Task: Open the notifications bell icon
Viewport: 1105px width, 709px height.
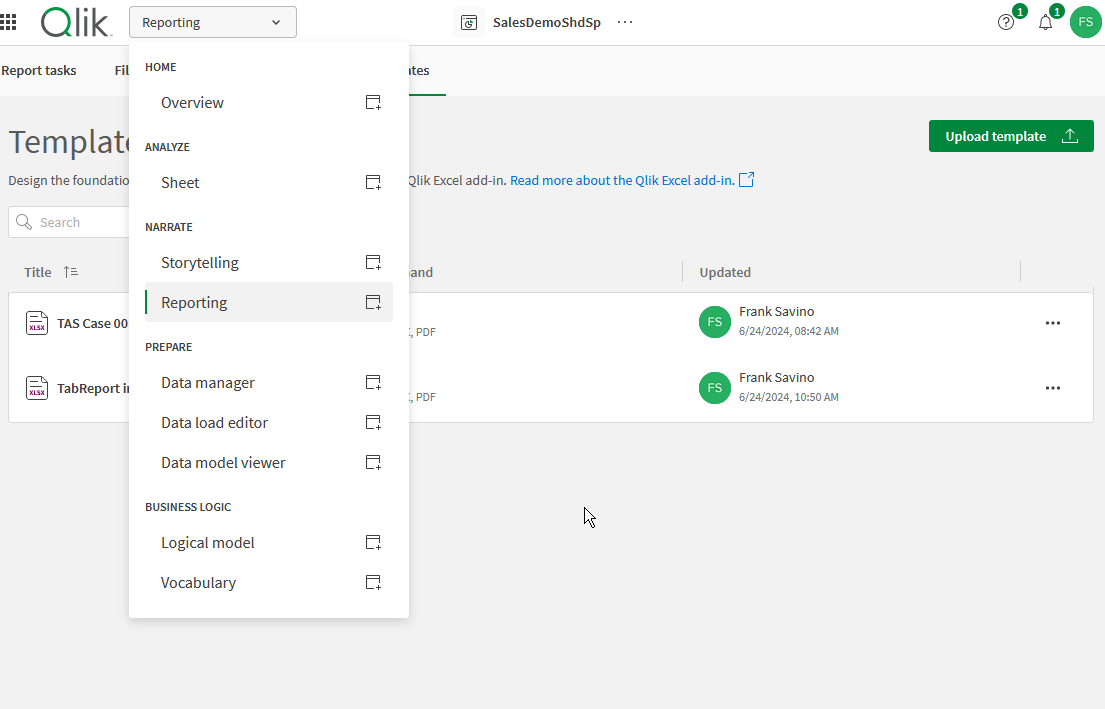Action: (1045, 22)
